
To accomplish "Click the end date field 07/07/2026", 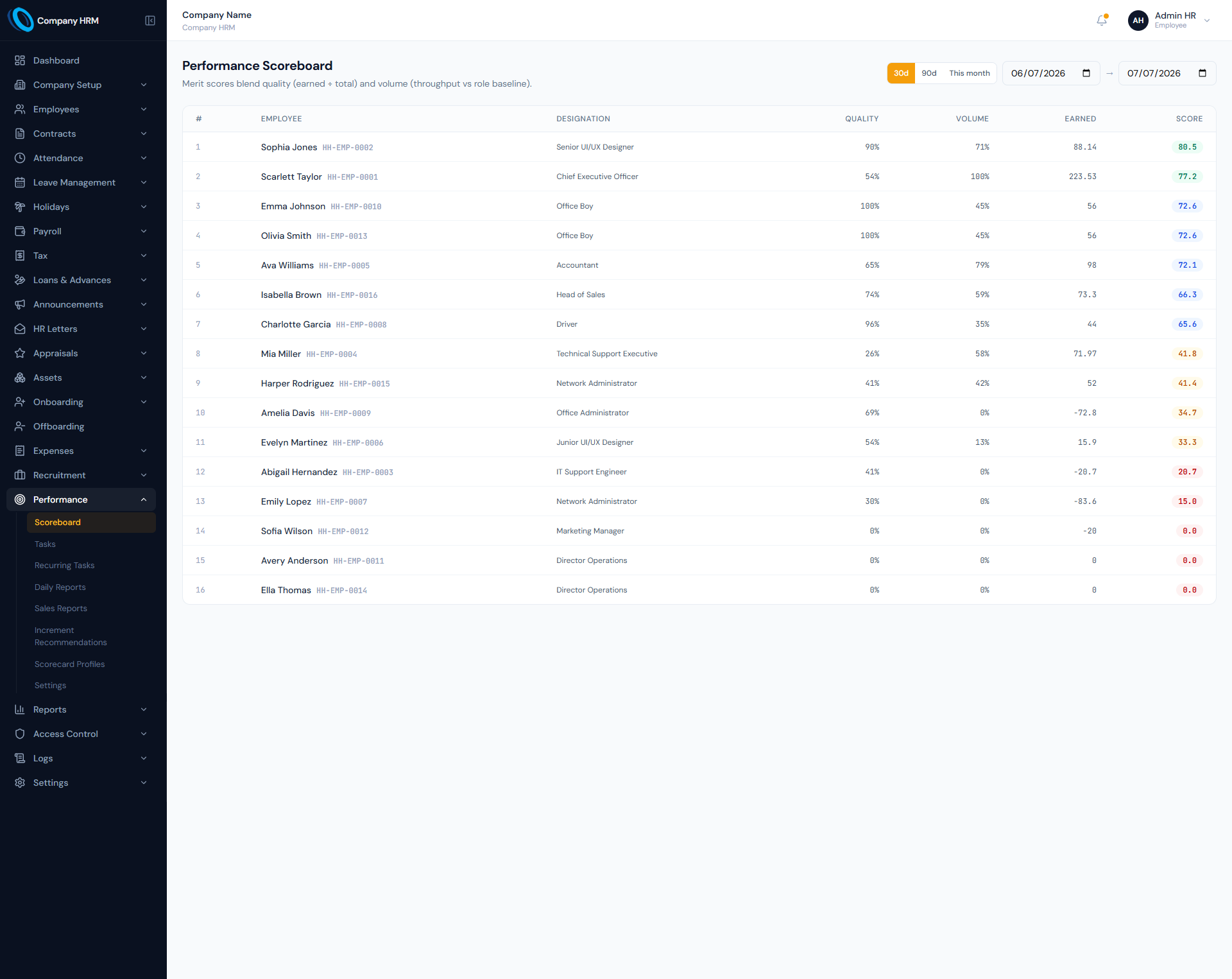I will tap(1167, 73).
